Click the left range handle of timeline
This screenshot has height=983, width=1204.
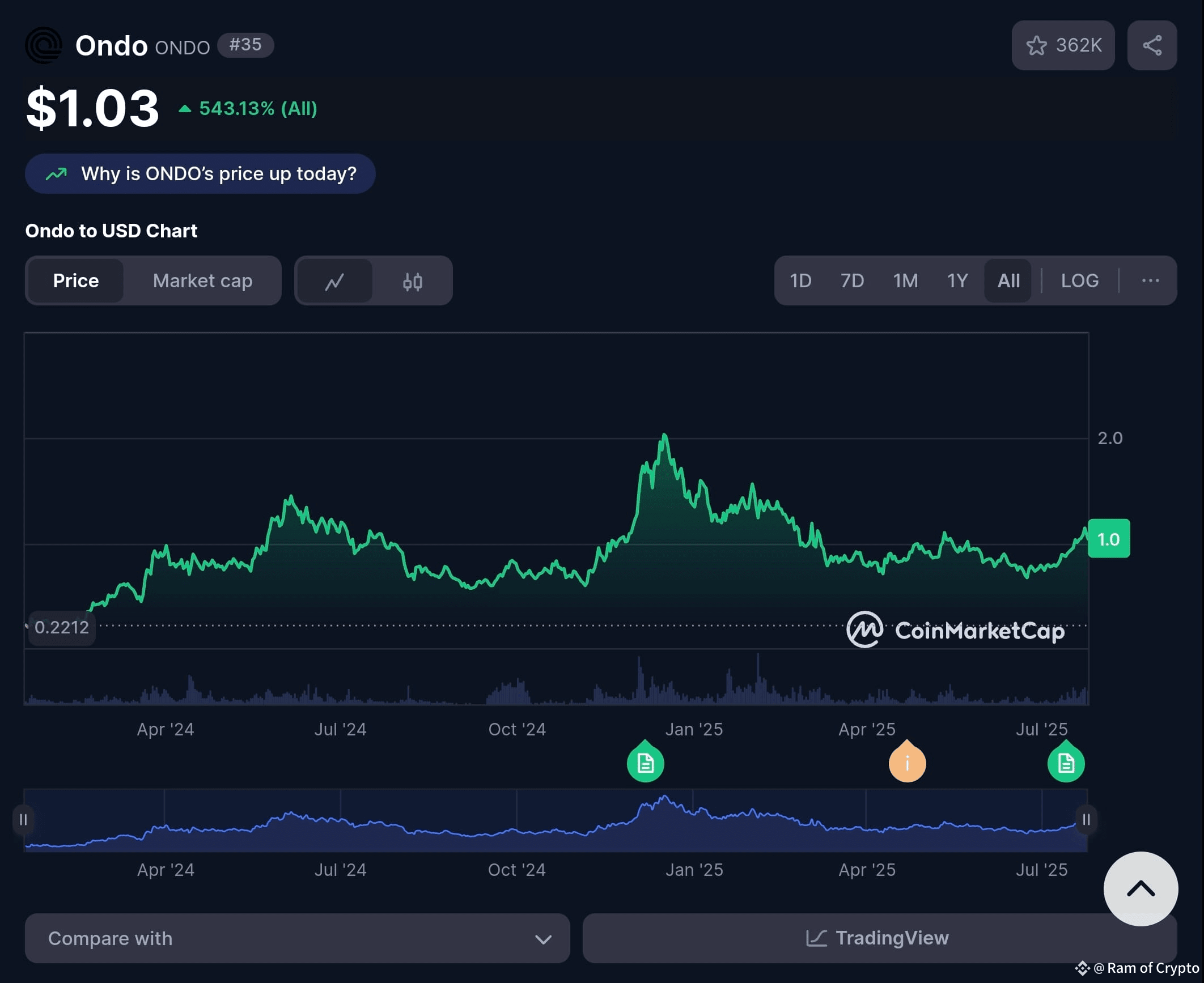pos(23,819)
